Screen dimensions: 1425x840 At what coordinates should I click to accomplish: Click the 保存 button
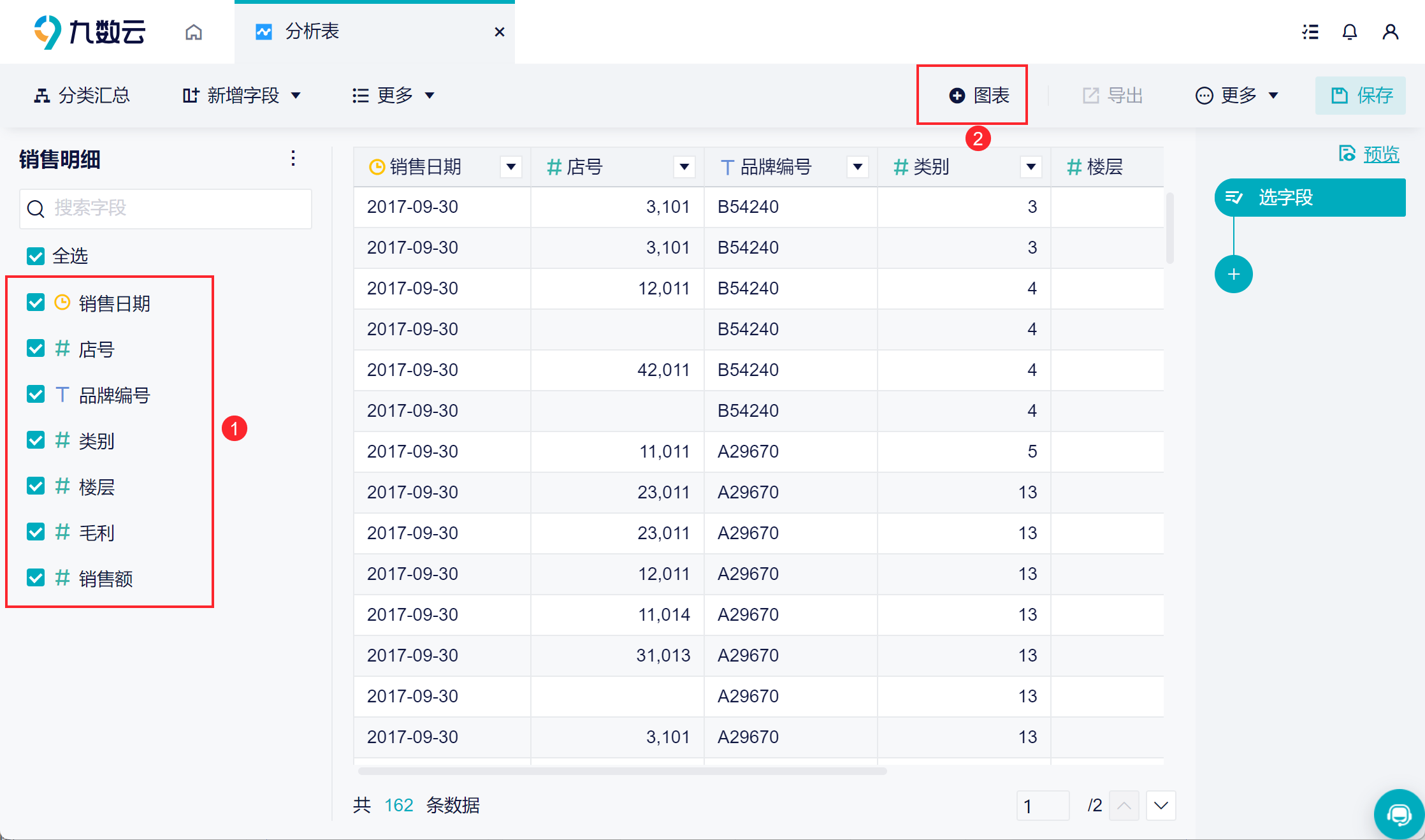pyautogui.click(x=1361, y=96)
